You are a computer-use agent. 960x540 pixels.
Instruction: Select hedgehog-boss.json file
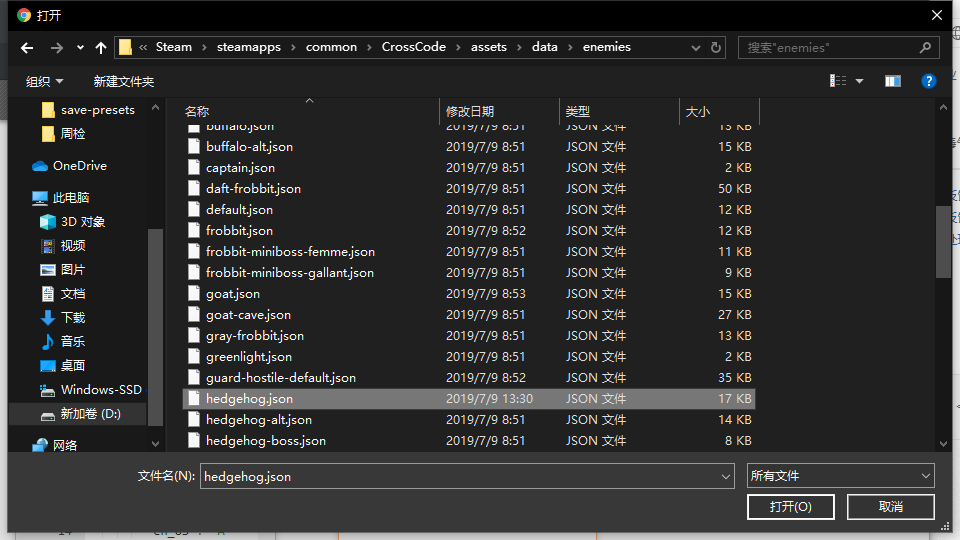(469, 441)
